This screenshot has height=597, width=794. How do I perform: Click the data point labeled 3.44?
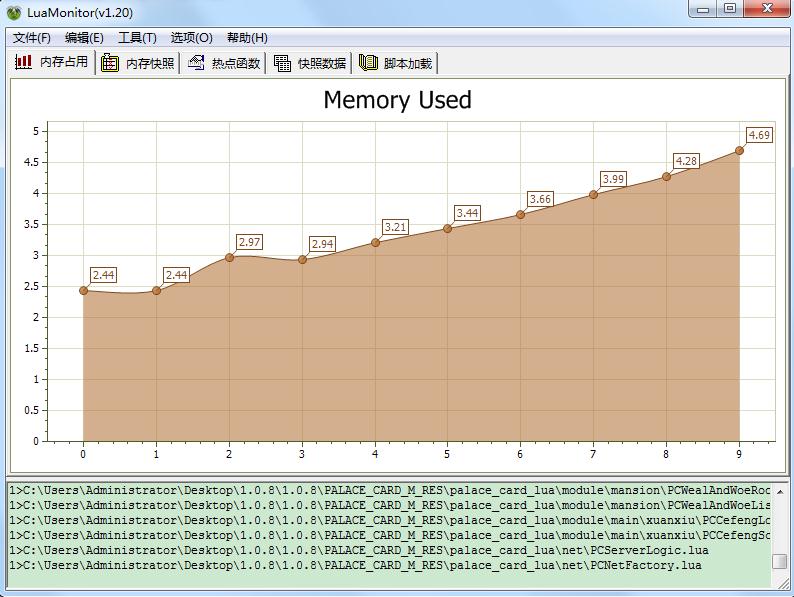(448, 229)
